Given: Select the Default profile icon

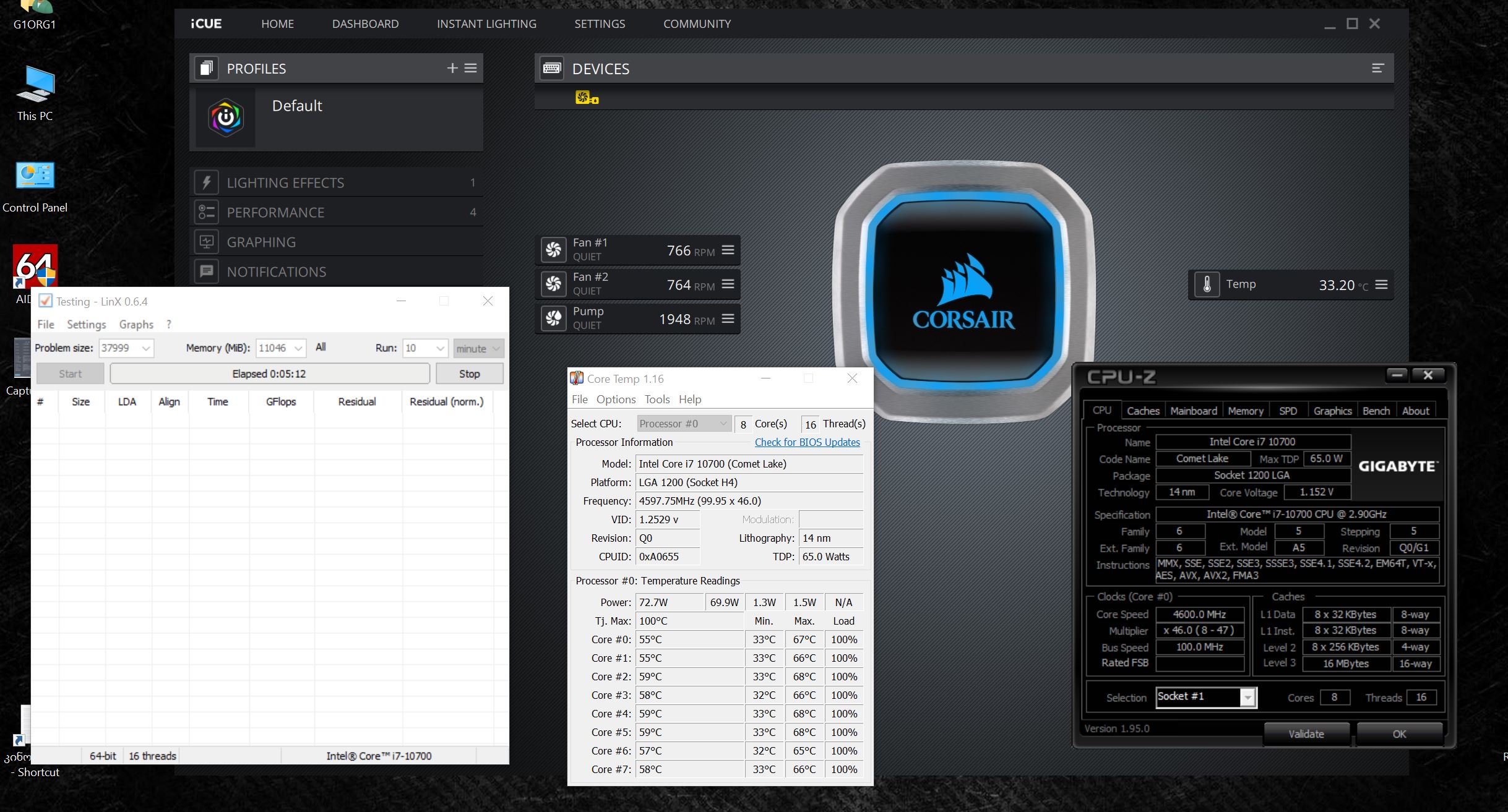Looking at the screenshot, I should click(226, 118).
